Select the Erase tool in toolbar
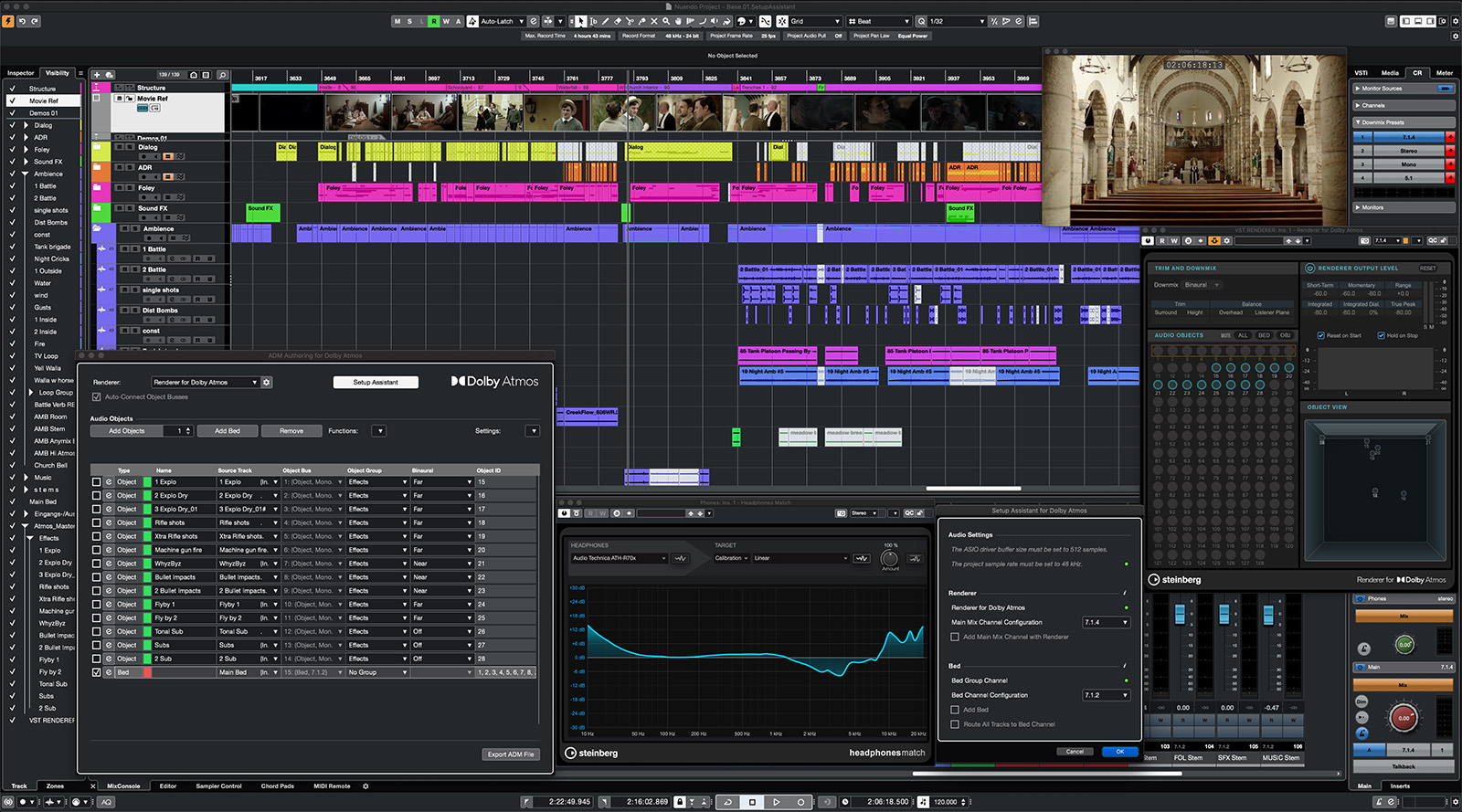Screen dimensions: 1462x812 tap(617, 21)
